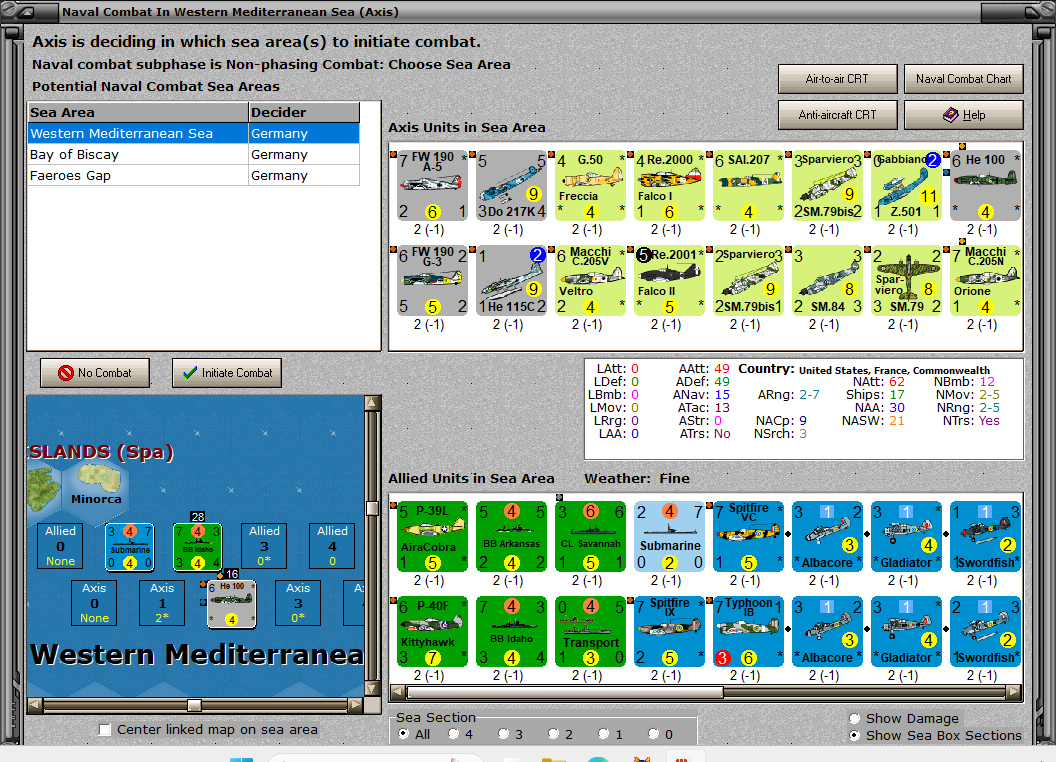Select the Spitfire VC counter
Viewport: 1056px width, 762px height.
[x=748, y=538]
